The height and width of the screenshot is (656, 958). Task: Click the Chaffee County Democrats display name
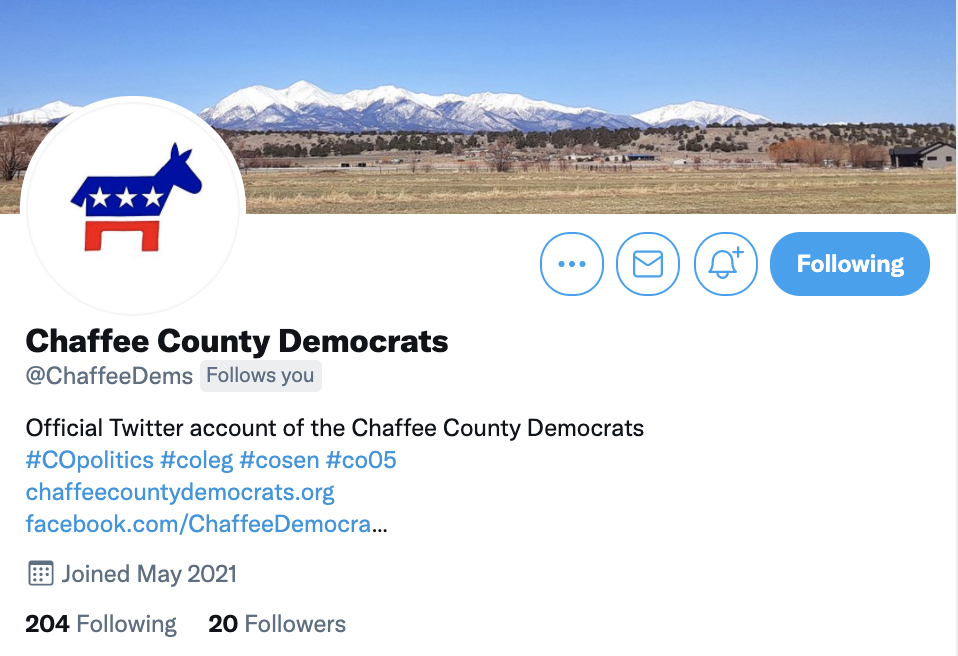(237, 341)
